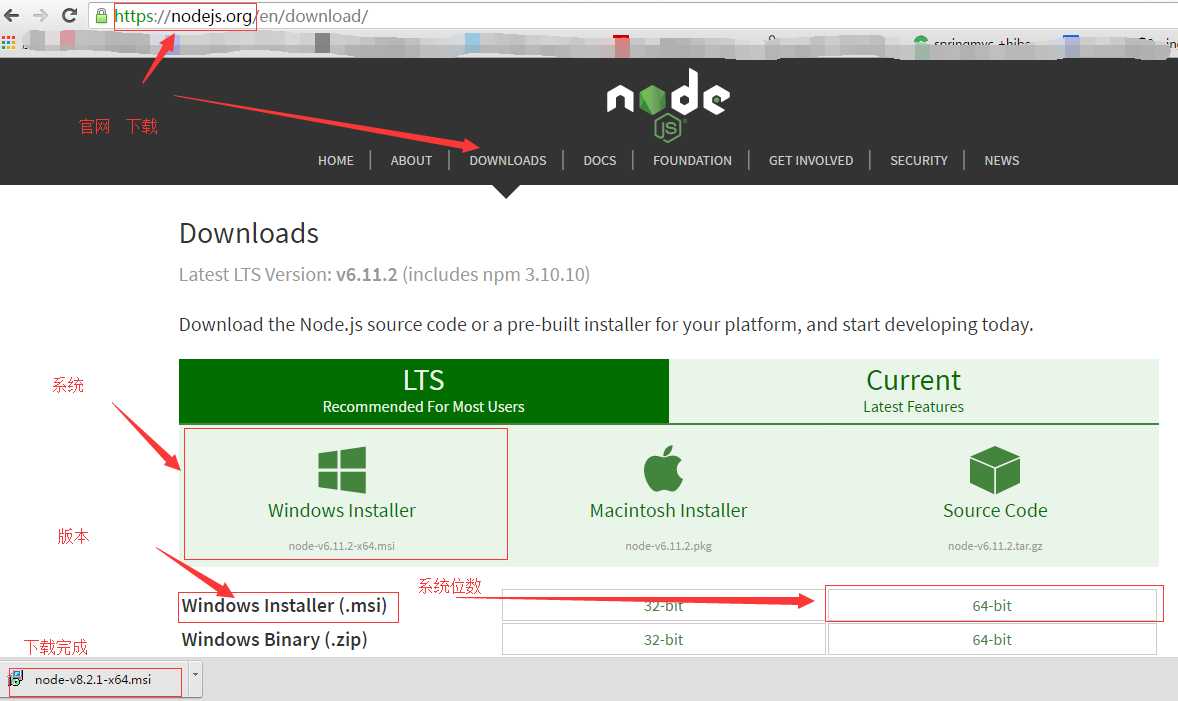
Task: Navigate to FOUNDATION
Action: pos(692,161)
